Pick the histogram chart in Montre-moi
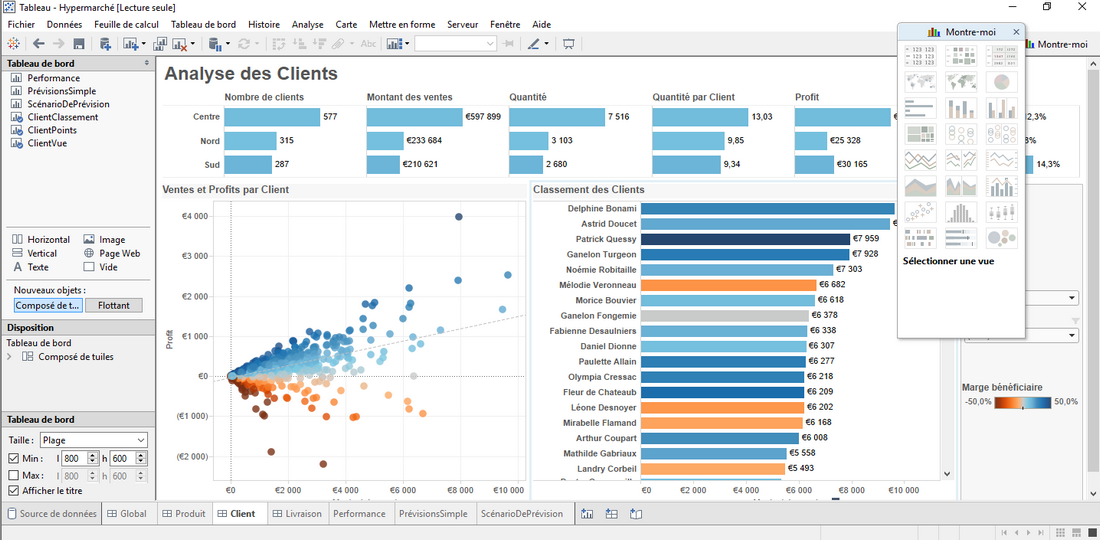This screenshot has width=1100, height=540. (x=960, y=212)
